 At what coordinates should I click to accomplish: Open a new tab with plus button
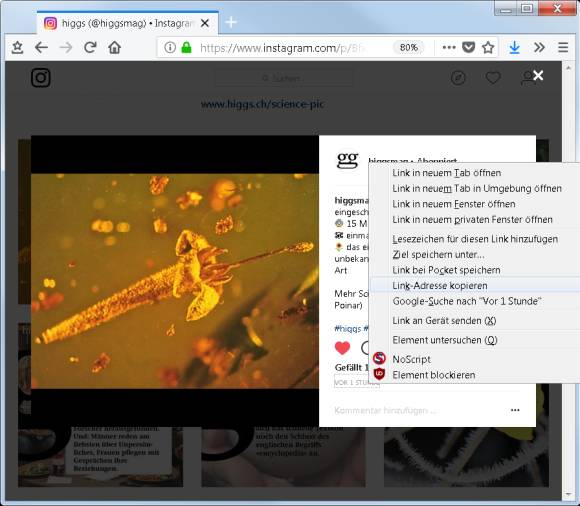coord(231,23)
